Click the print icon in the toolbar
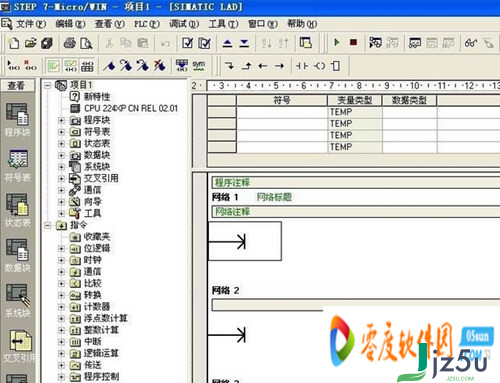Image resolution: width=500 pixels, height=383 pixels. point(70,43)
